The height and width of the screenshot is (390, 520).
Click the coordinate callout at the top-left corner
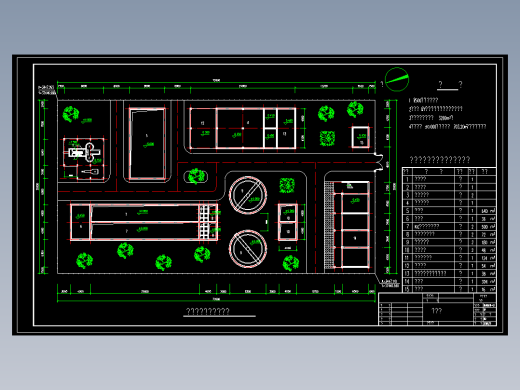click(47, 90)
